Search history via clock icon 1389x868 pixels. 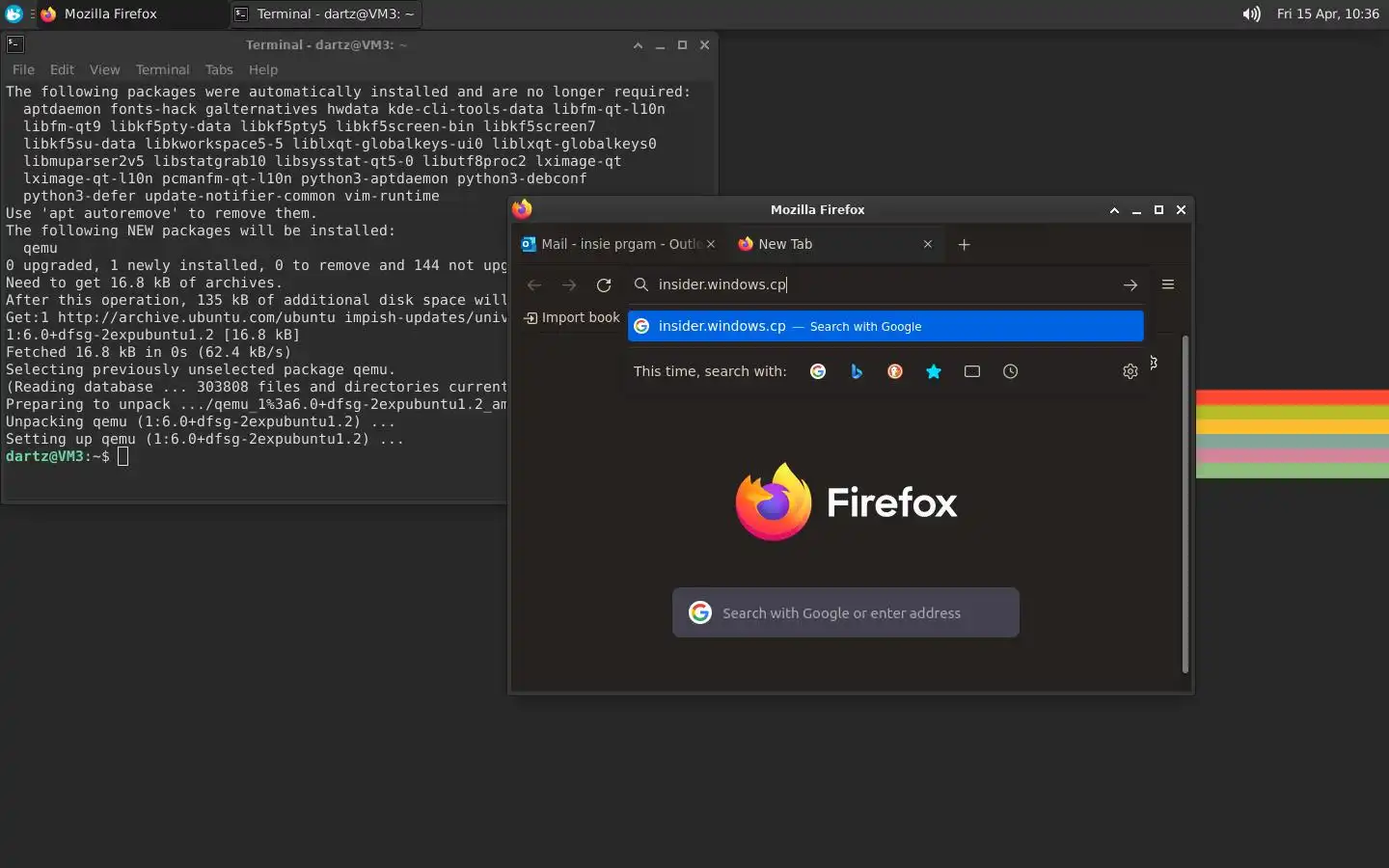click(1010, 371)
